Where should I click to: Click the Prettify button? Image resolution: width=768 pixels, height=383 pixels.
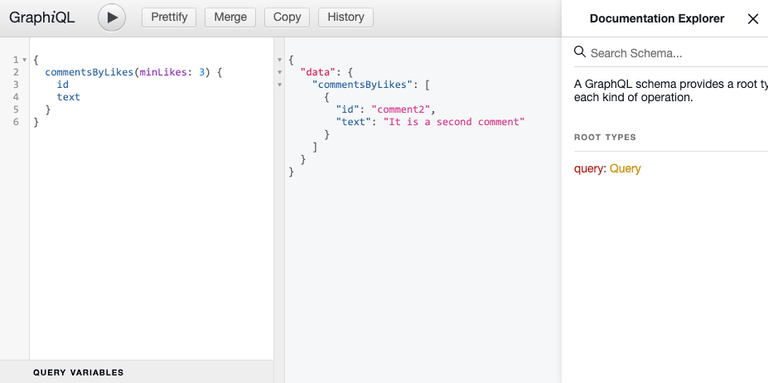tap(169, 17)
